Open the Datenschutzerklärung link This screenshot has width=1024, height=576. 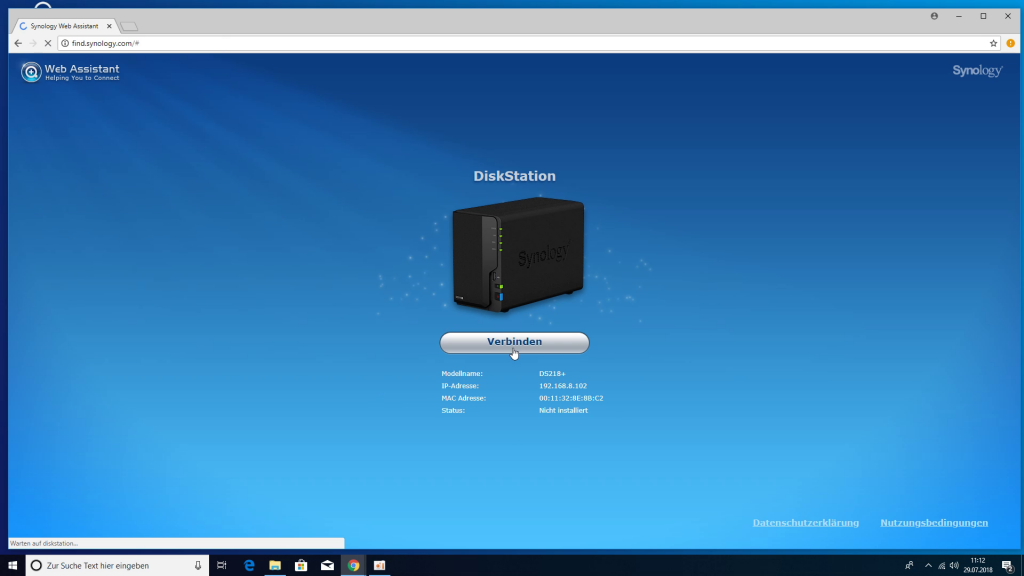pos(805,522)
